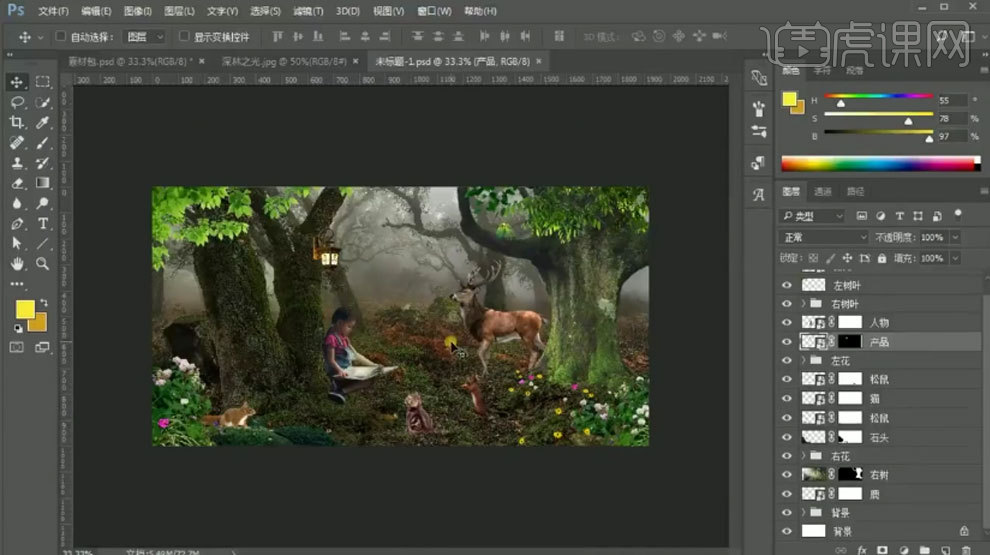
Task: Toggle Quick Mask mode
Action: pos(17,347)
